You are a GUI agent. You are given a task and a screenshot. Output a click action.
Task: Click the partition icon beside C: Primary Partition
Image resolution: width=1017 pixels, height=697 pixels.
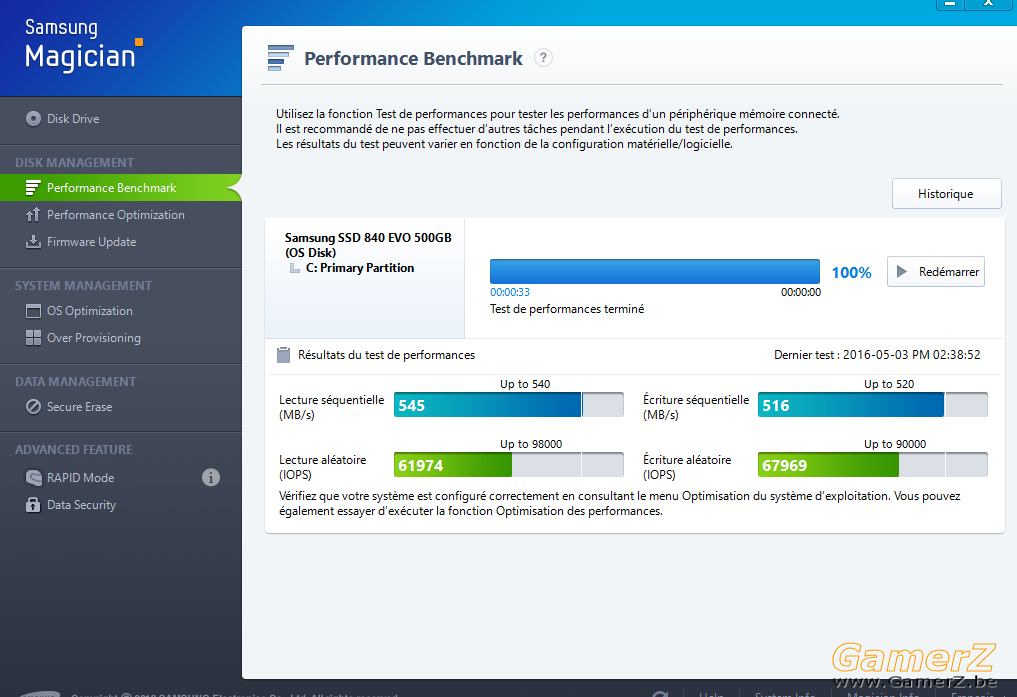point(294,268)
